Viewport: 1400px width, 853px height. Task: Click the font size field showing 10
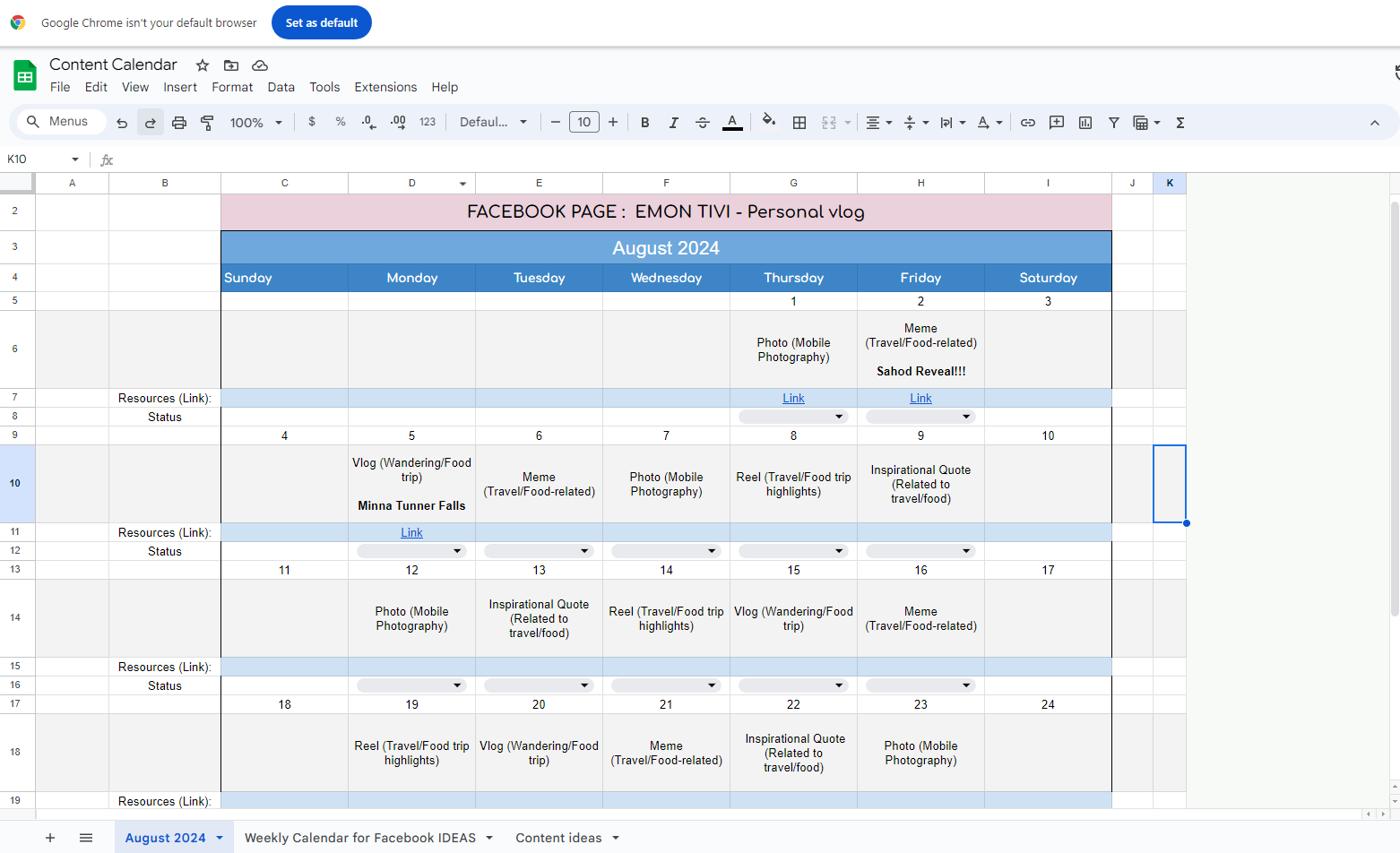584,123
